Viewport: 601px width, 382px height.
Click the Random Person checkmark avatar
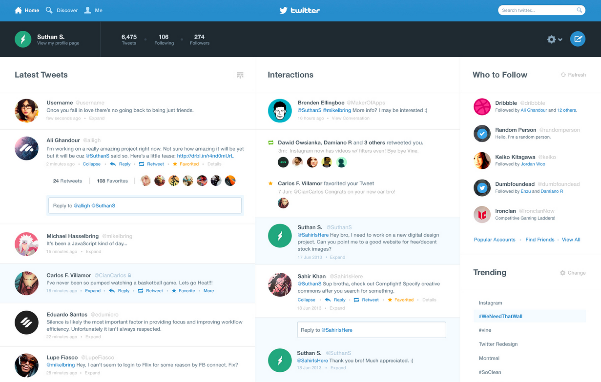(x=482, y=134)
